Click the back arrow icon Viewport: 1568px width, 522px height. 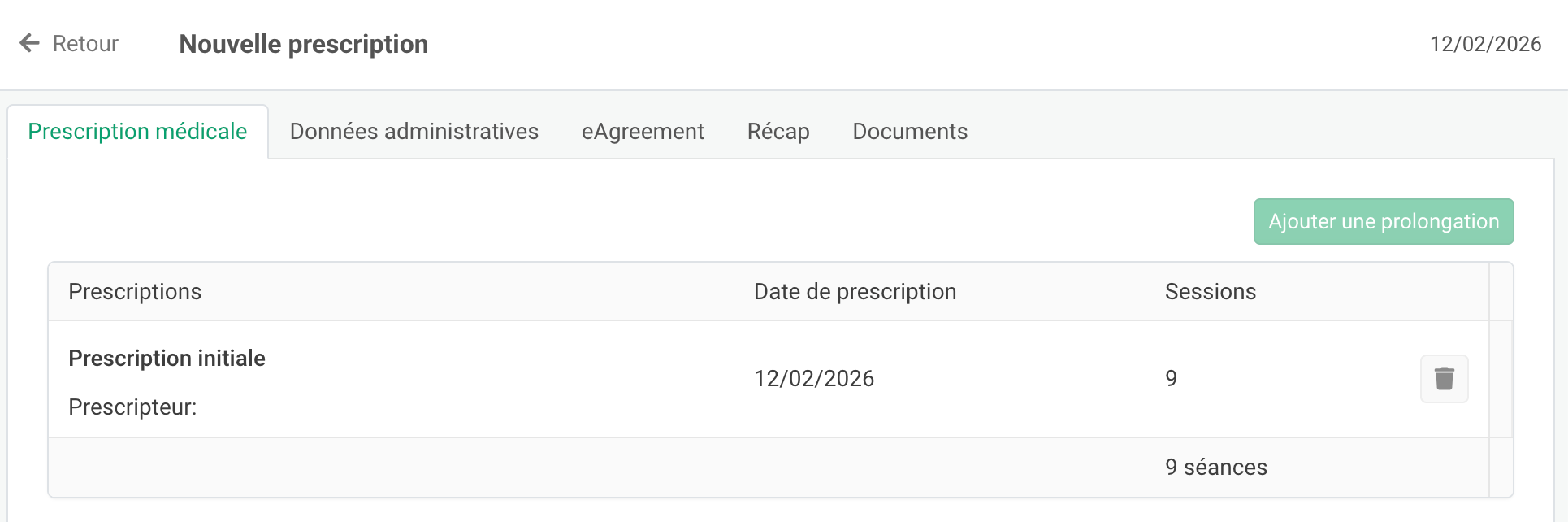(x=30, y=43)
